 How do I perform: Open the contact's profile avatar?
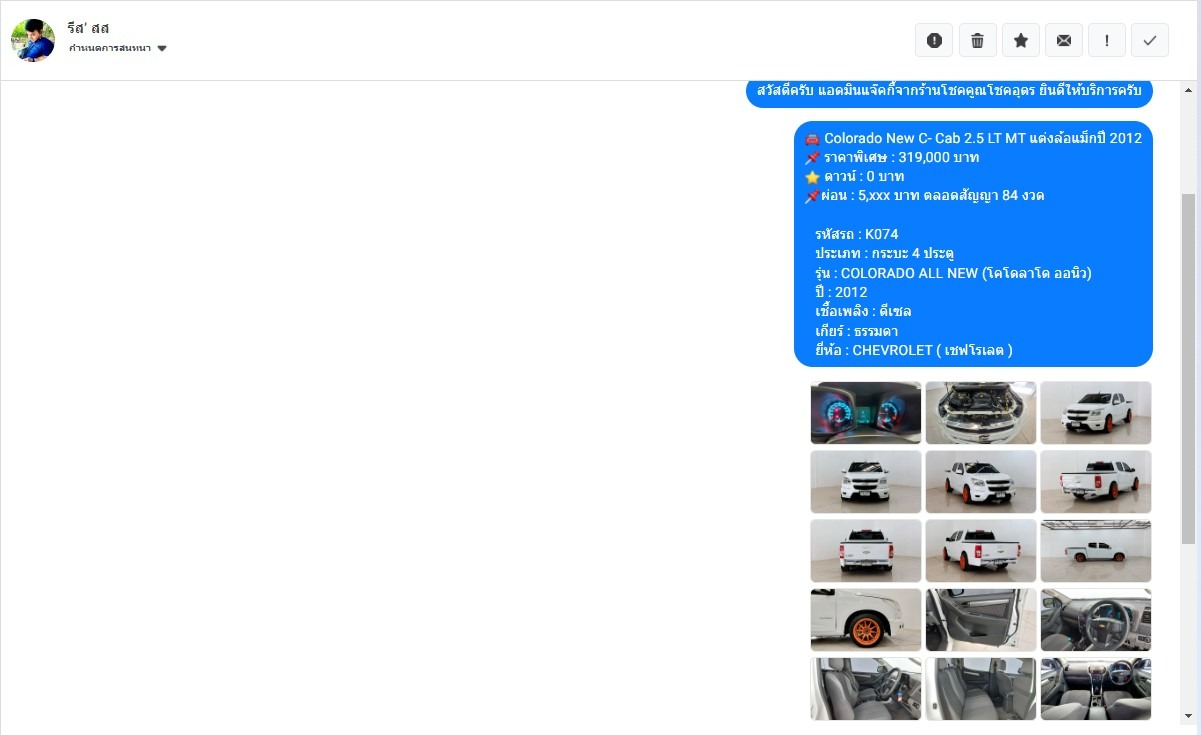click(32, 40)
